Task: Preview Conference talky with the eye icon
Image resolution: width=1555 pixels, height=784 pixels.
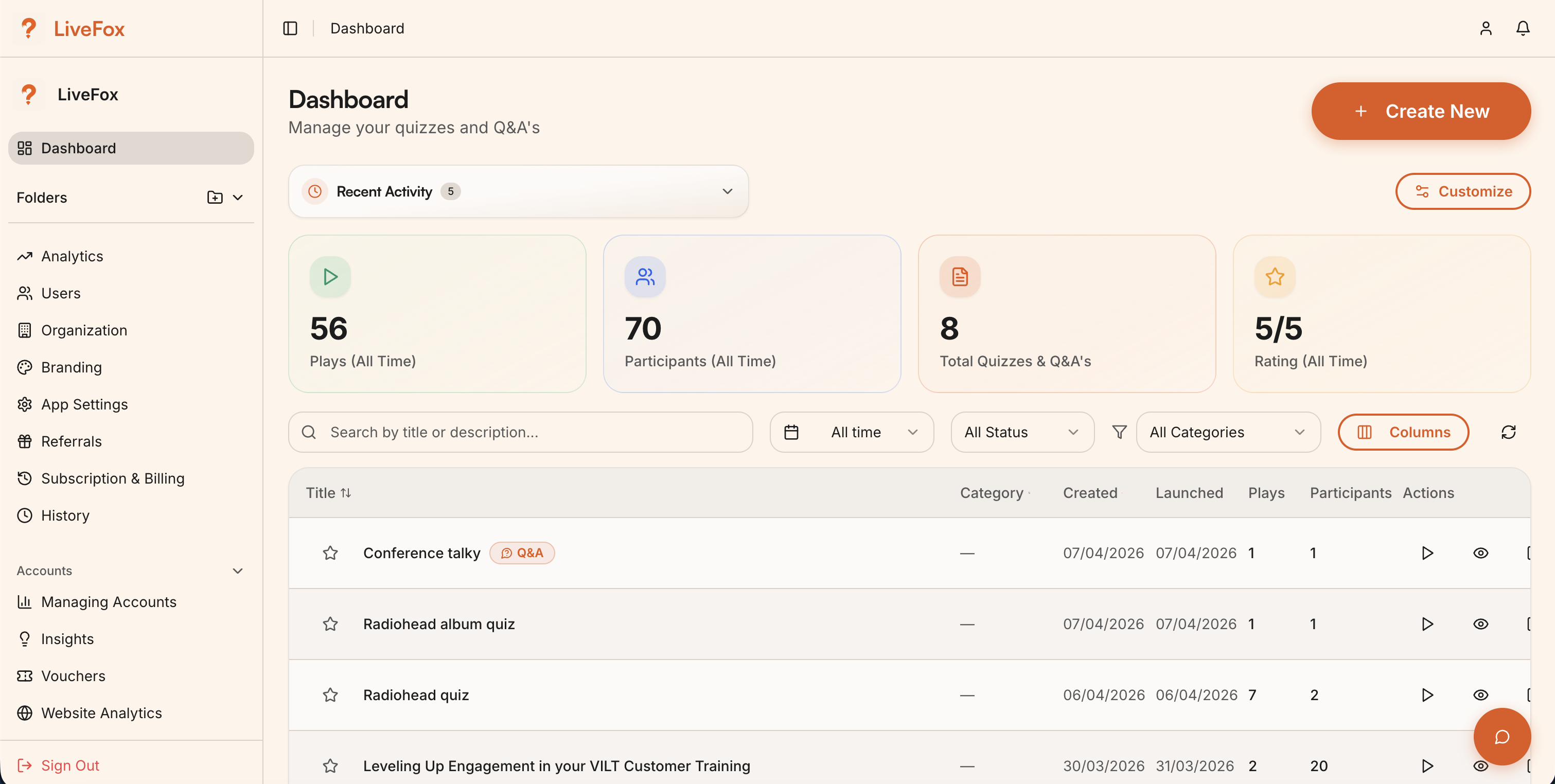Action: click(x=1480, y=553)
